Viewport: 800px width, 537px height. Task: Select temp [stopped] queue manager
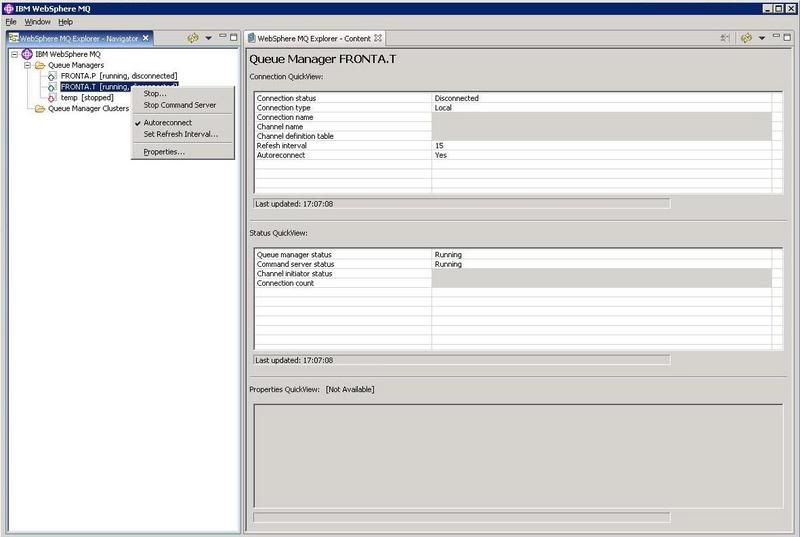[87, 98]
